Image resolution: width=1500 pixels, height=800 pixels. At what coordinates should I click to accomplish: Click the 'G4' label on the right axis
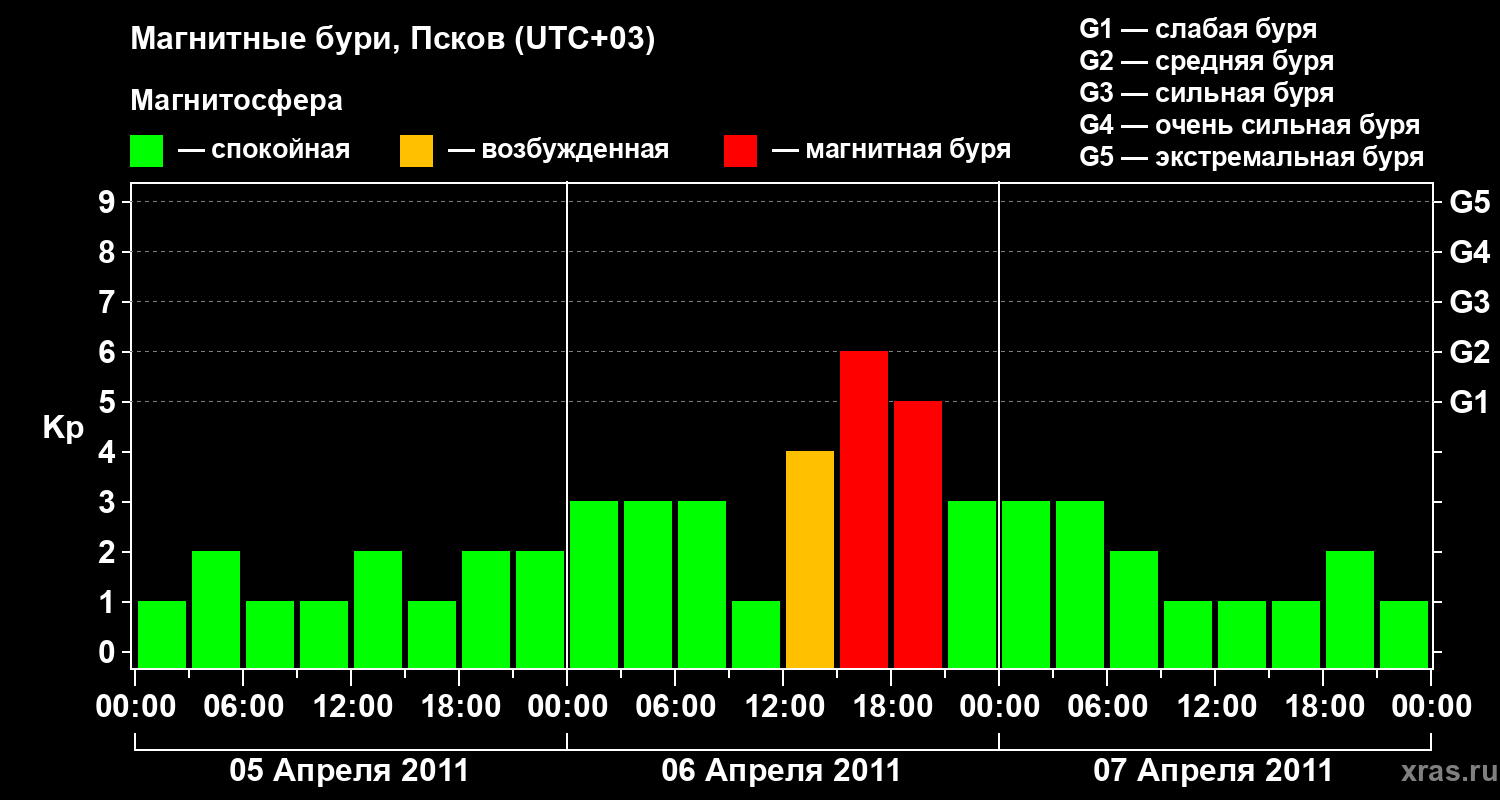1469,252
